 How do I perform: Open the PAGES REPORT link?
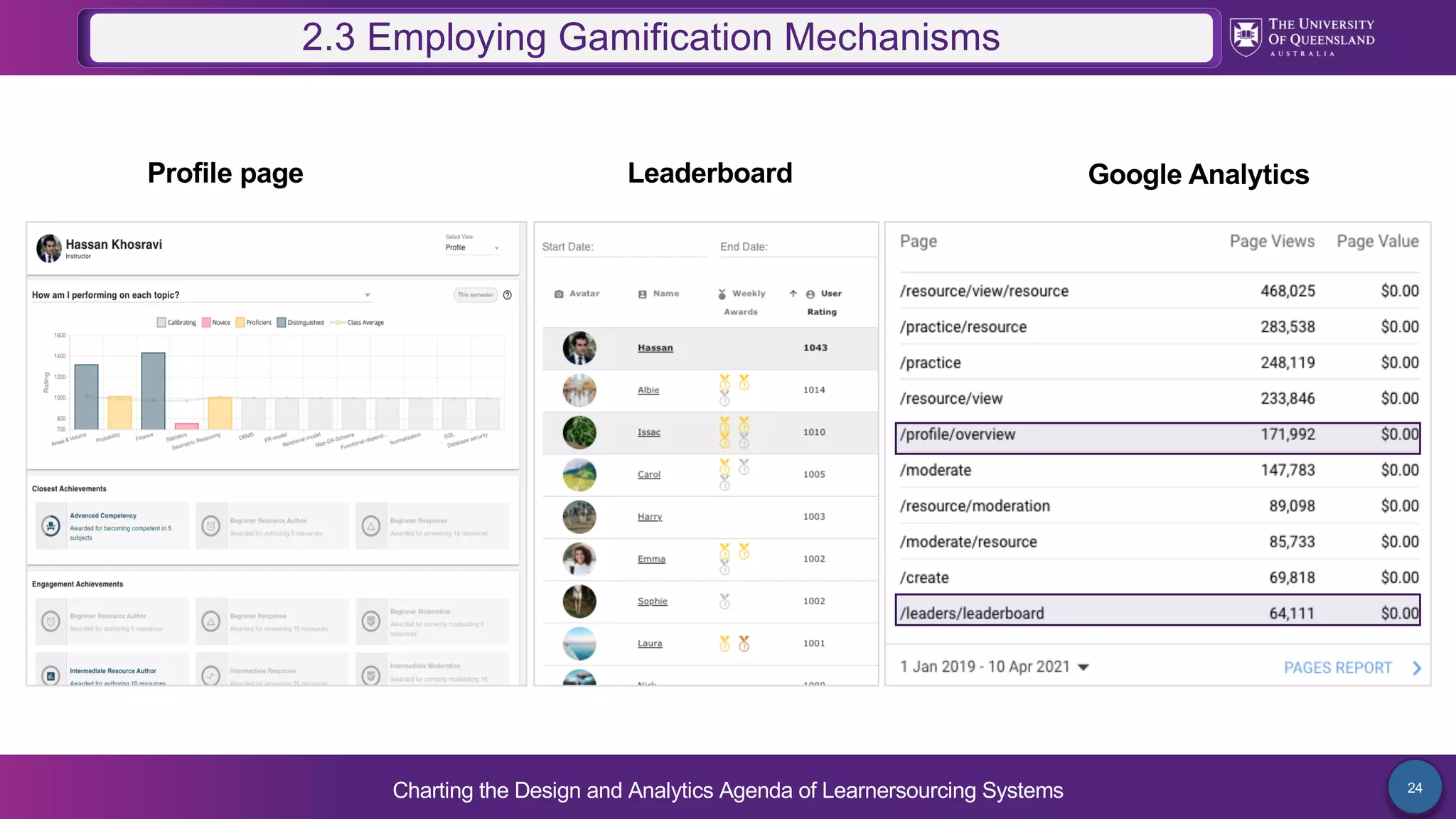click(x=1337, y=668)
